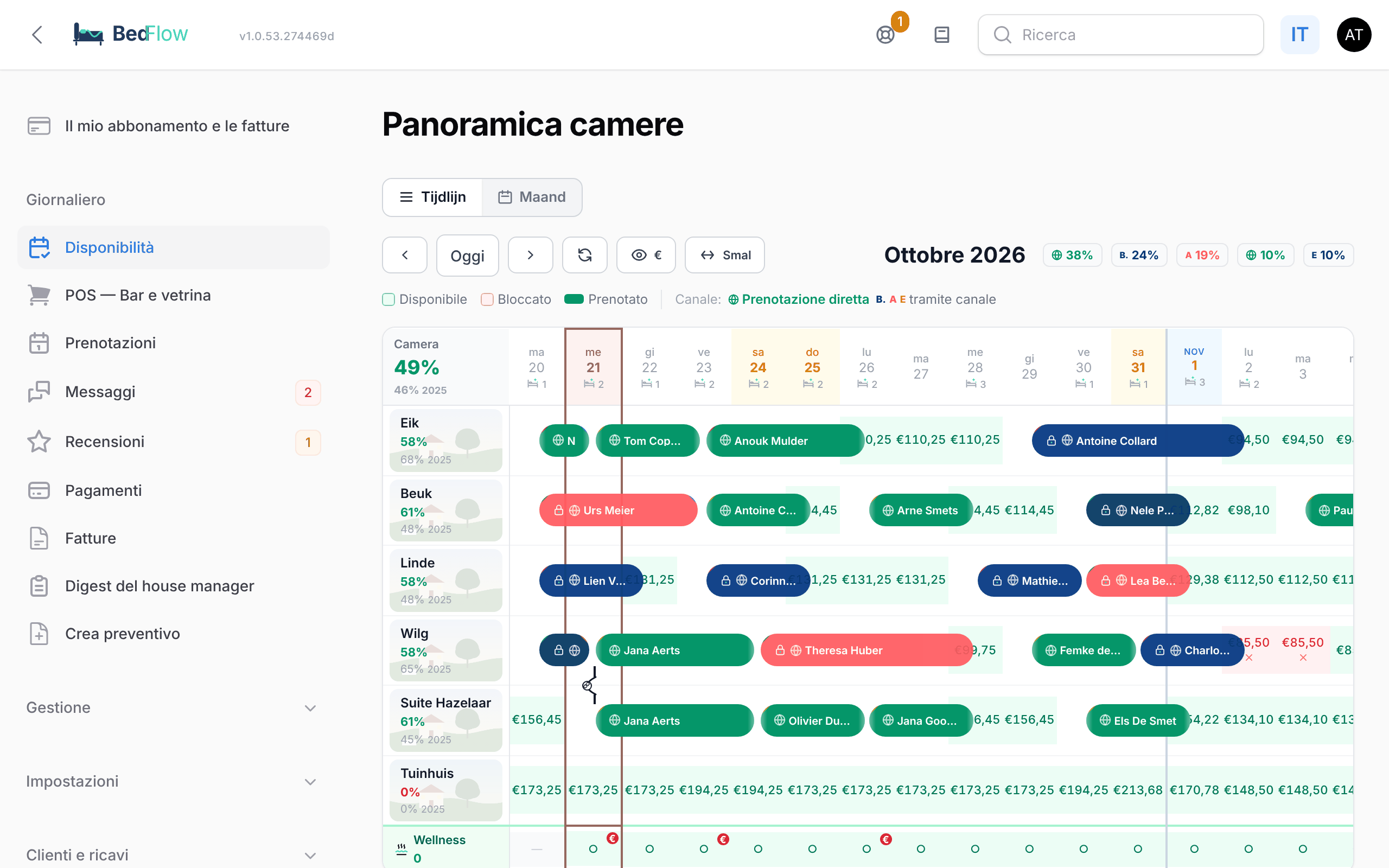The width and height of the screenshot is (1389, 868).
Task: Click the B. 24% channel badge
Action: 1139,255
